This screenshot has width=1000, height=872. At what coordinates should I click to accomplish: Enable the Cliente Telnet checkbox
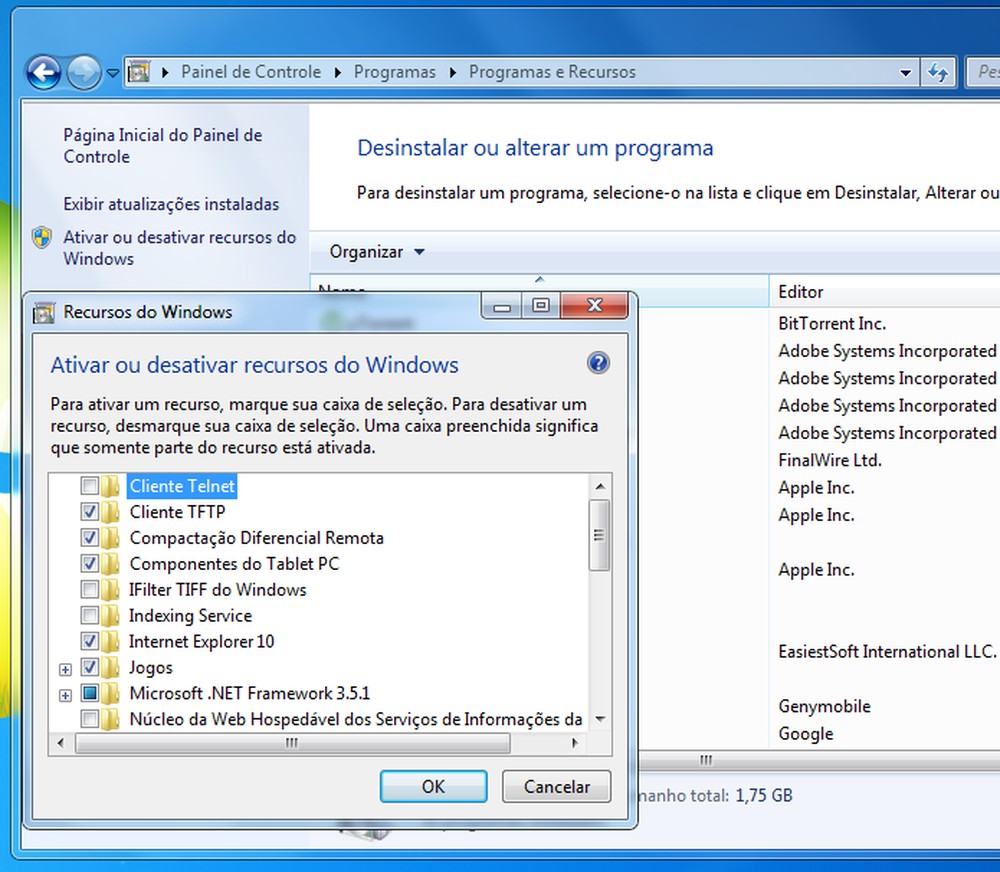(88, 486)
